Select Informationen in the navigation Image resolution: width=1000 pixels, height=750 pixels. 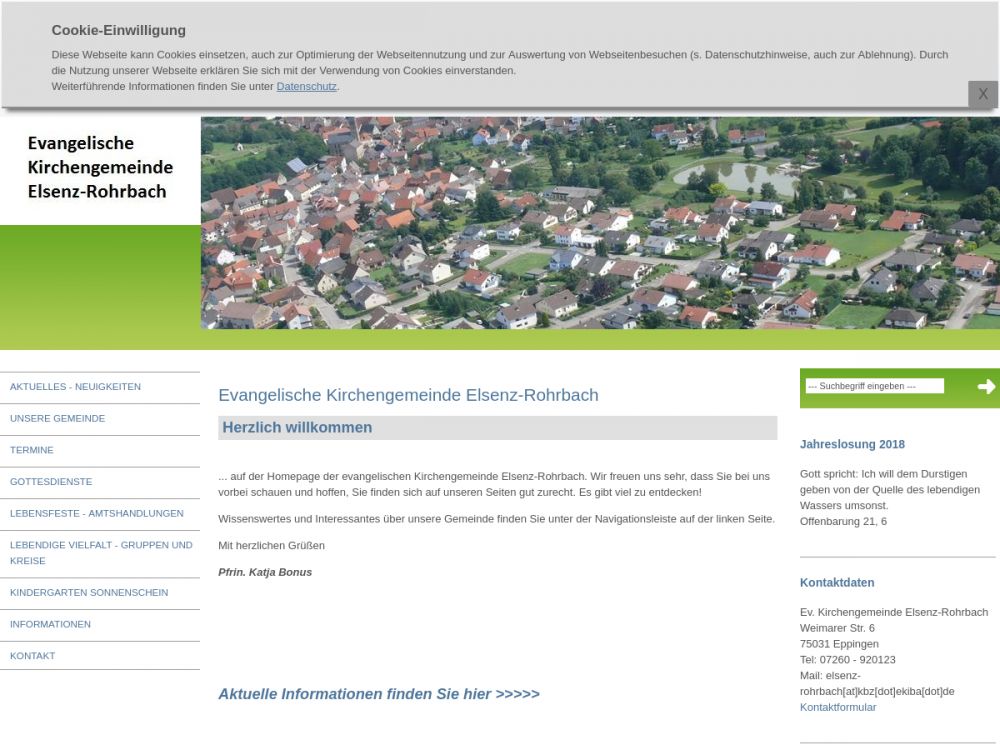click(50, 624)
